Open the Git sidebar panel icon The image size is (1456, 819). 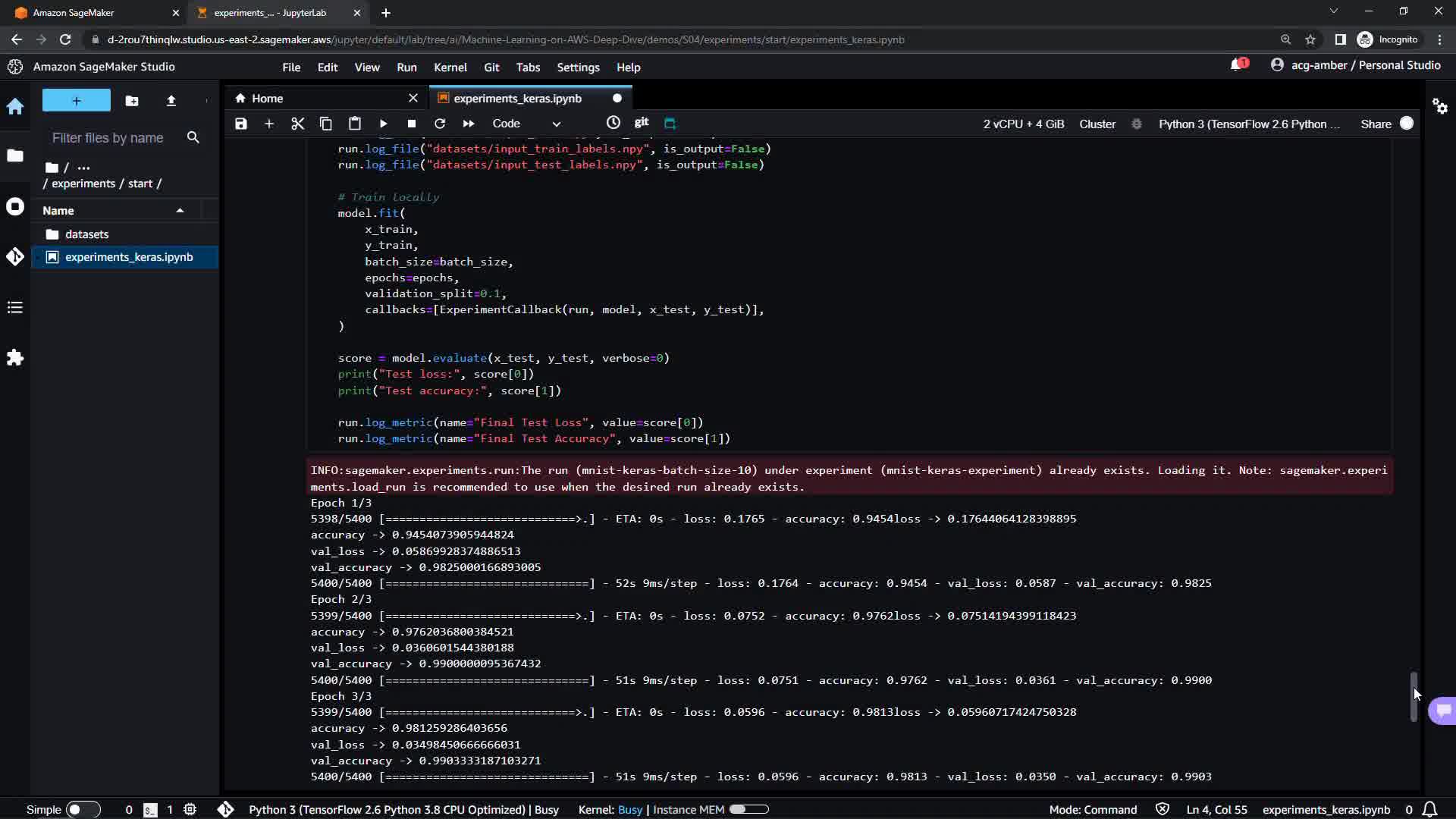[x=15, y=257]
